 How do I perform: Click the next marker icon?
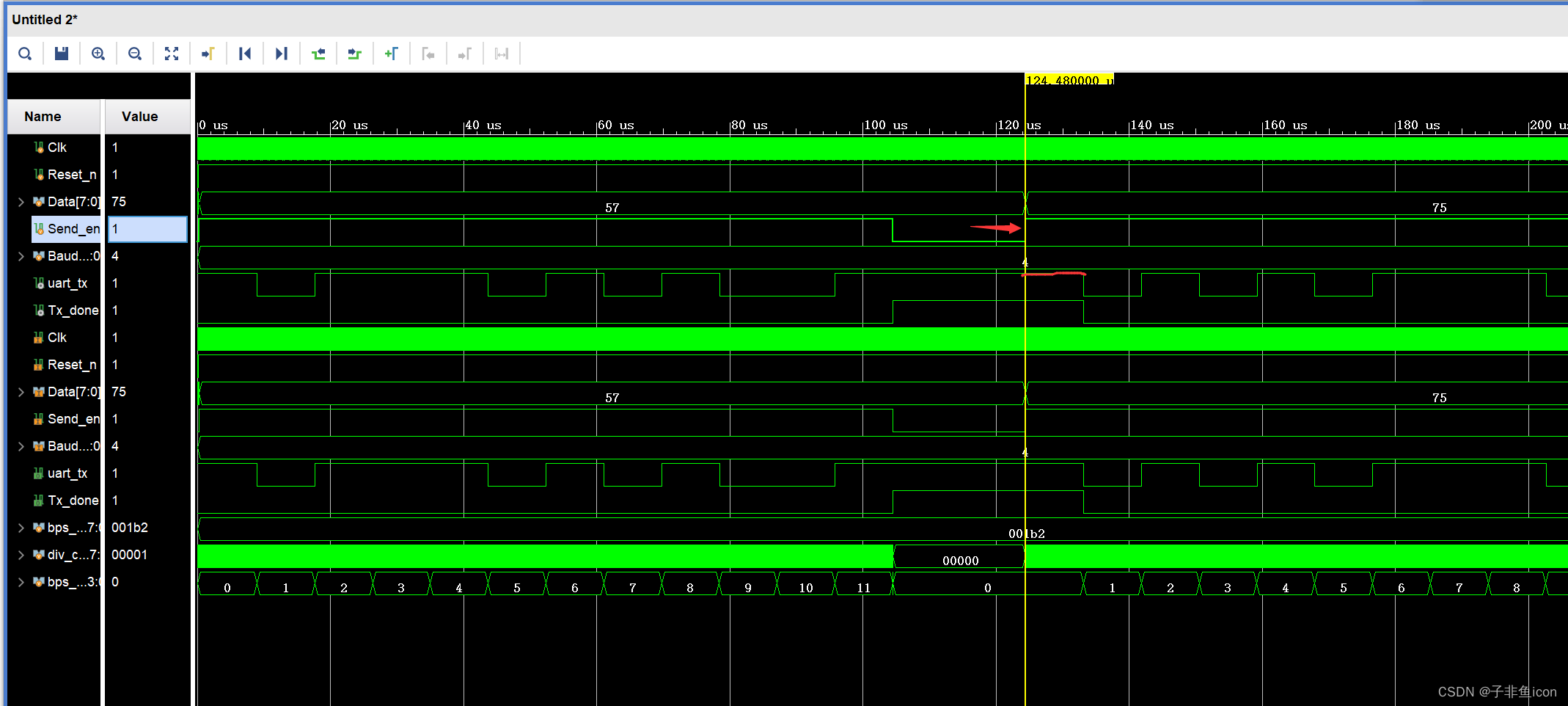coord(465,54)
